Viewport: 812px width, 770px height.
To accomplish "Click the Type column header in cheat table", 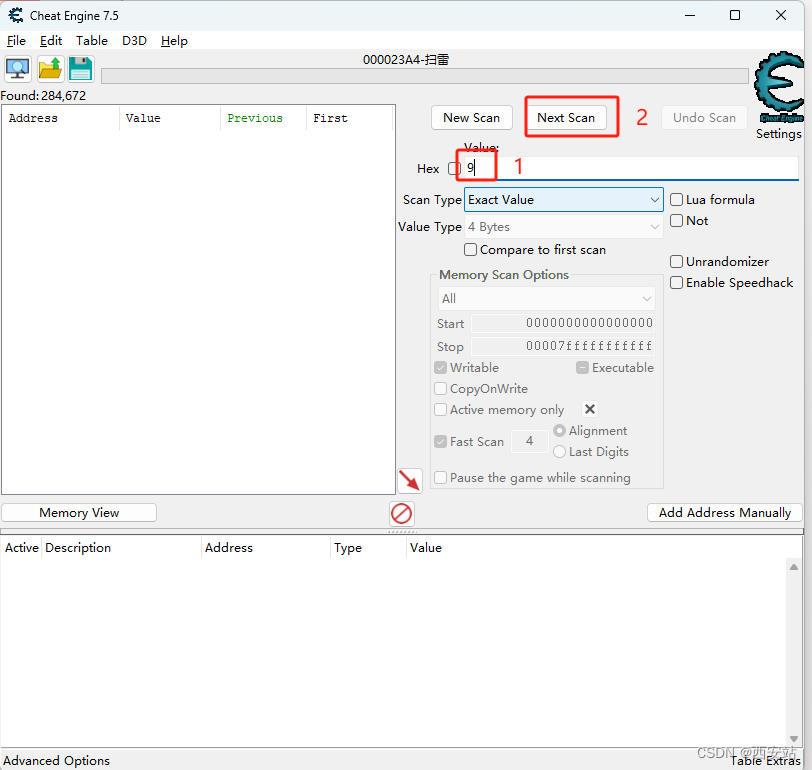I will tap(368, 548).
